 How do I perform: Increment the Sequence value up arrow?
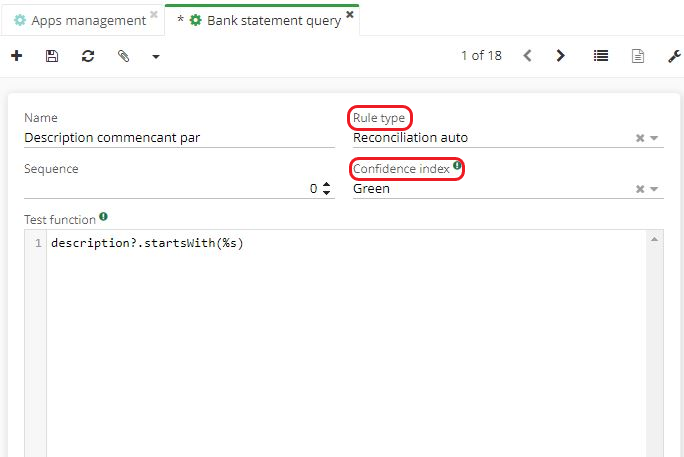[326, 184]
